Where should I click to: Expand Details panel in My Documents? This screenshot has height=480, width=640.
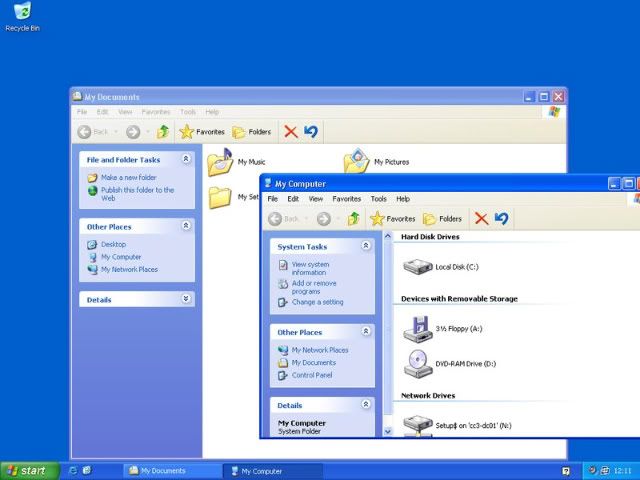pos(186,298)
